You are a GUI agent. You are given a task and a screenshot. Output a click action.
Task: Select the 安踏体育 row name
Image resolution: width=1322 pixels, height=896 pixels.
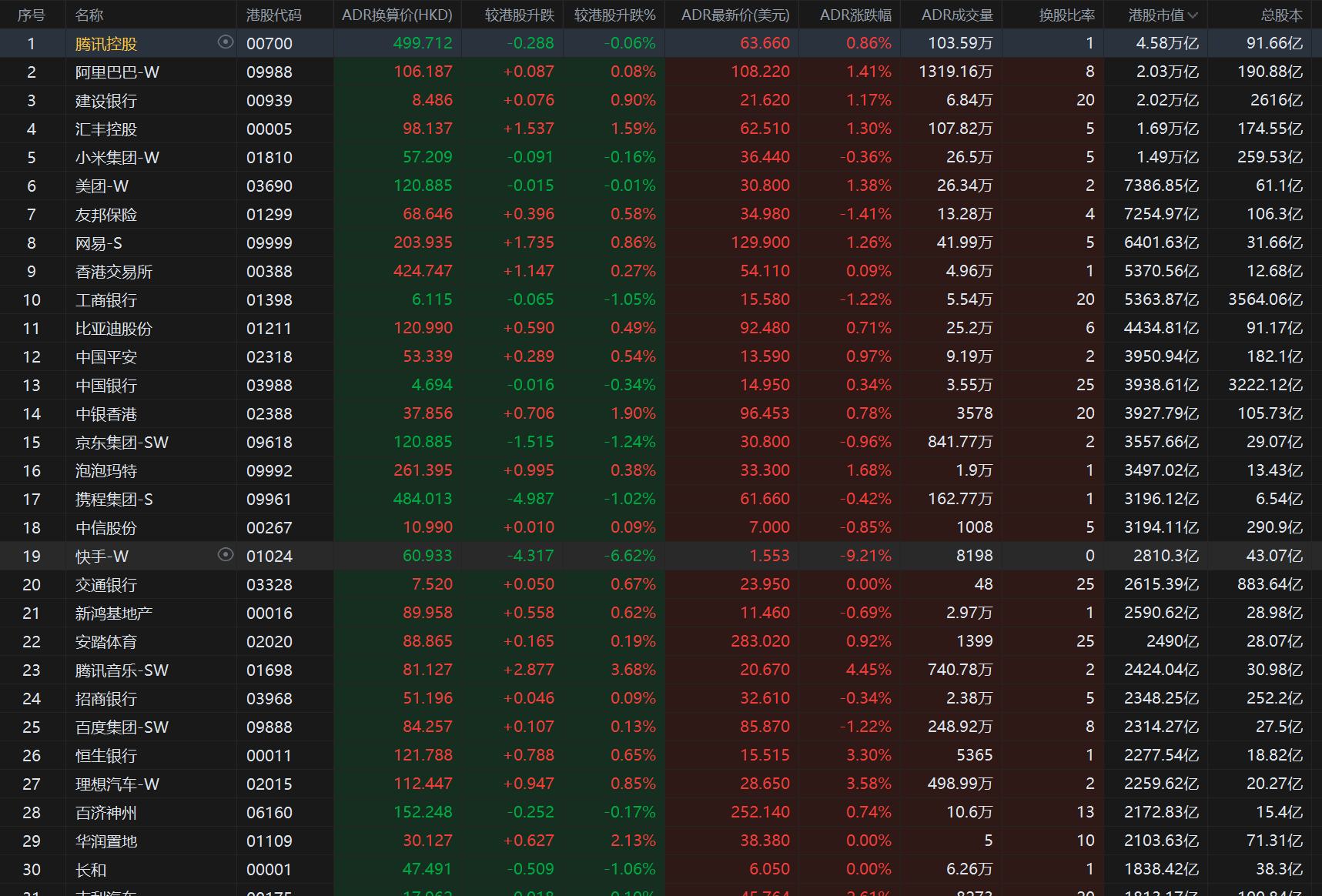coord(106,642)
